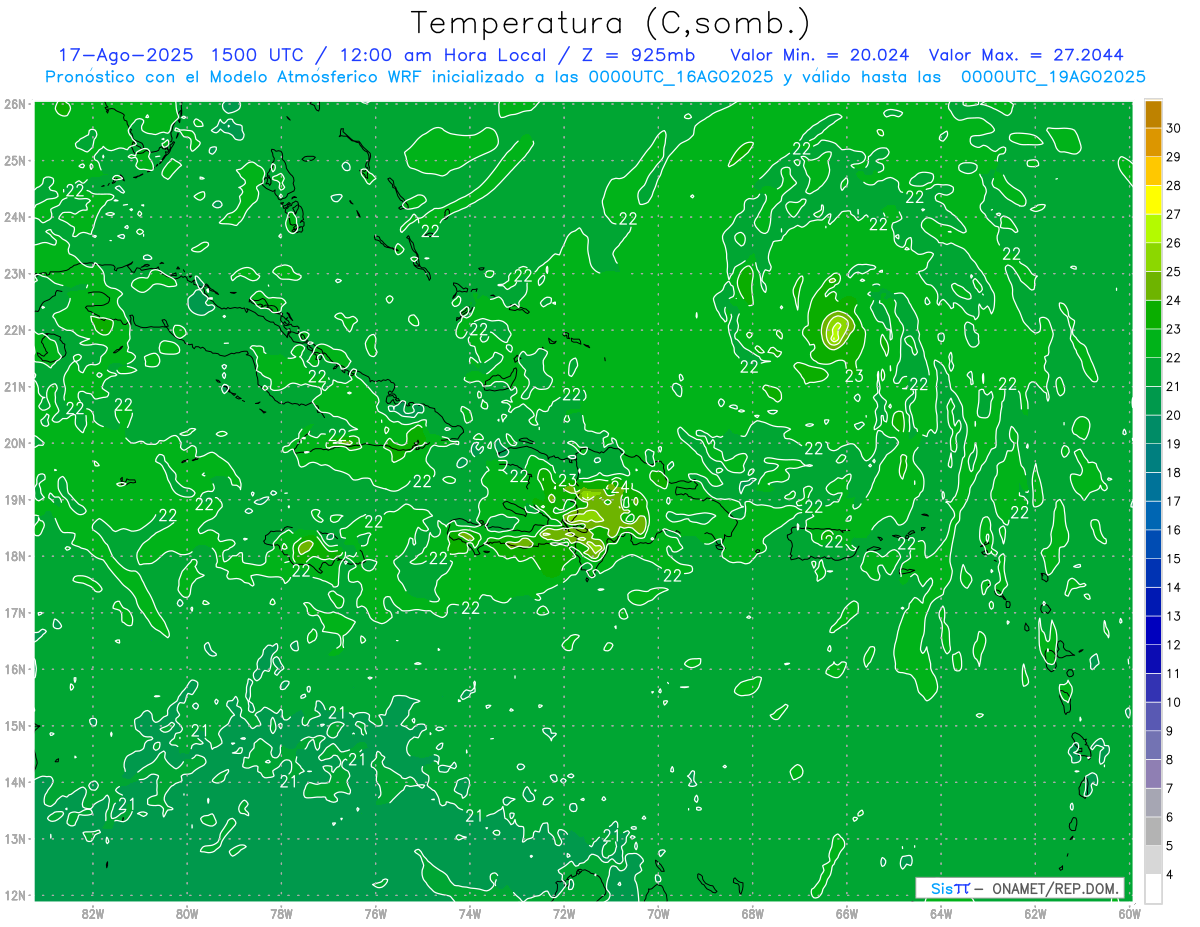Click the "20N" latitude axis label
The image size is (1200, 927).
pyautogui.click(x=15, y=443)
